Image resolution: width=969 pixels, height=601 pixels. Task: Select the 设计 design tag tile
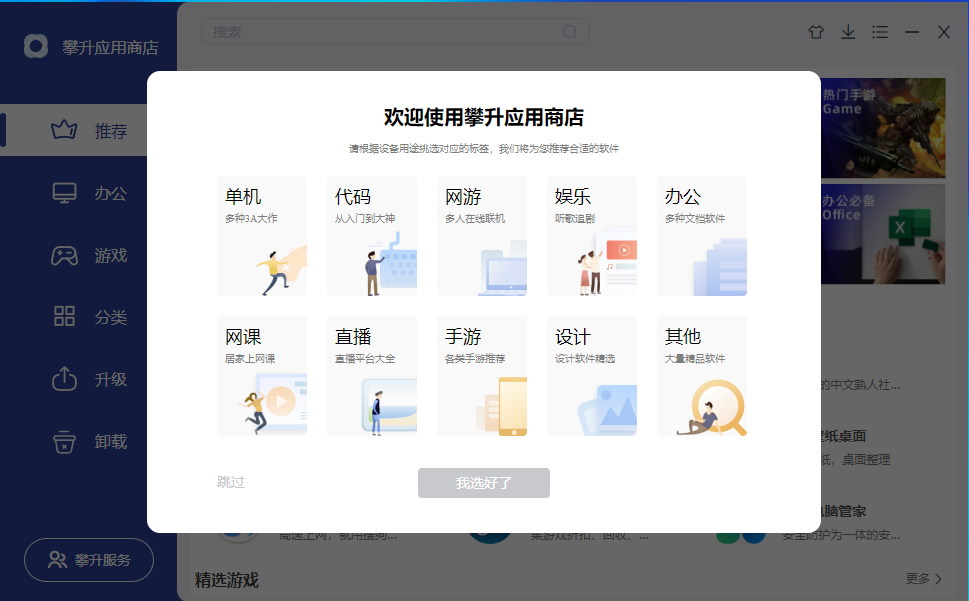tap(592, 376)
